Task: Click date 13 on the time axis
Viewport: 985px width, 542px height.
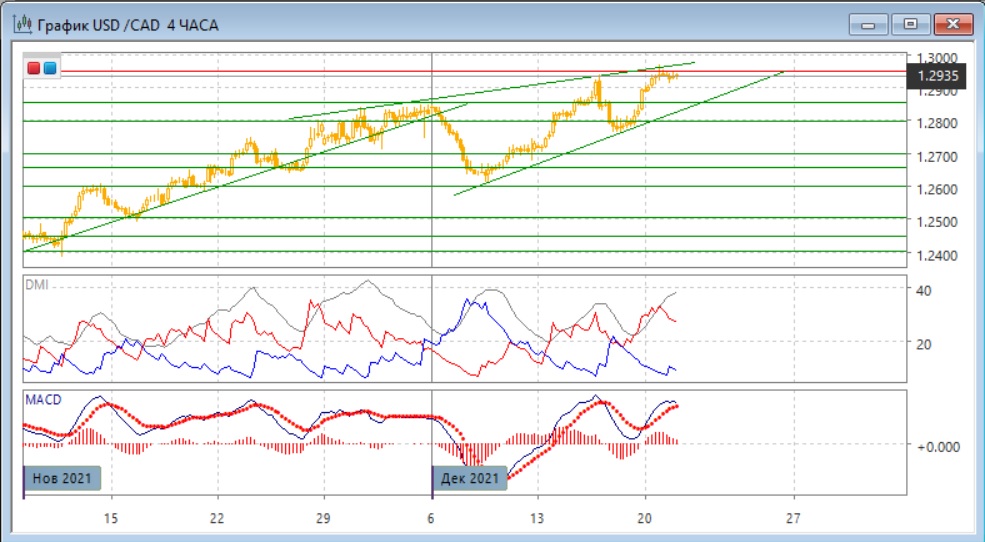Action: click(537, 518)
